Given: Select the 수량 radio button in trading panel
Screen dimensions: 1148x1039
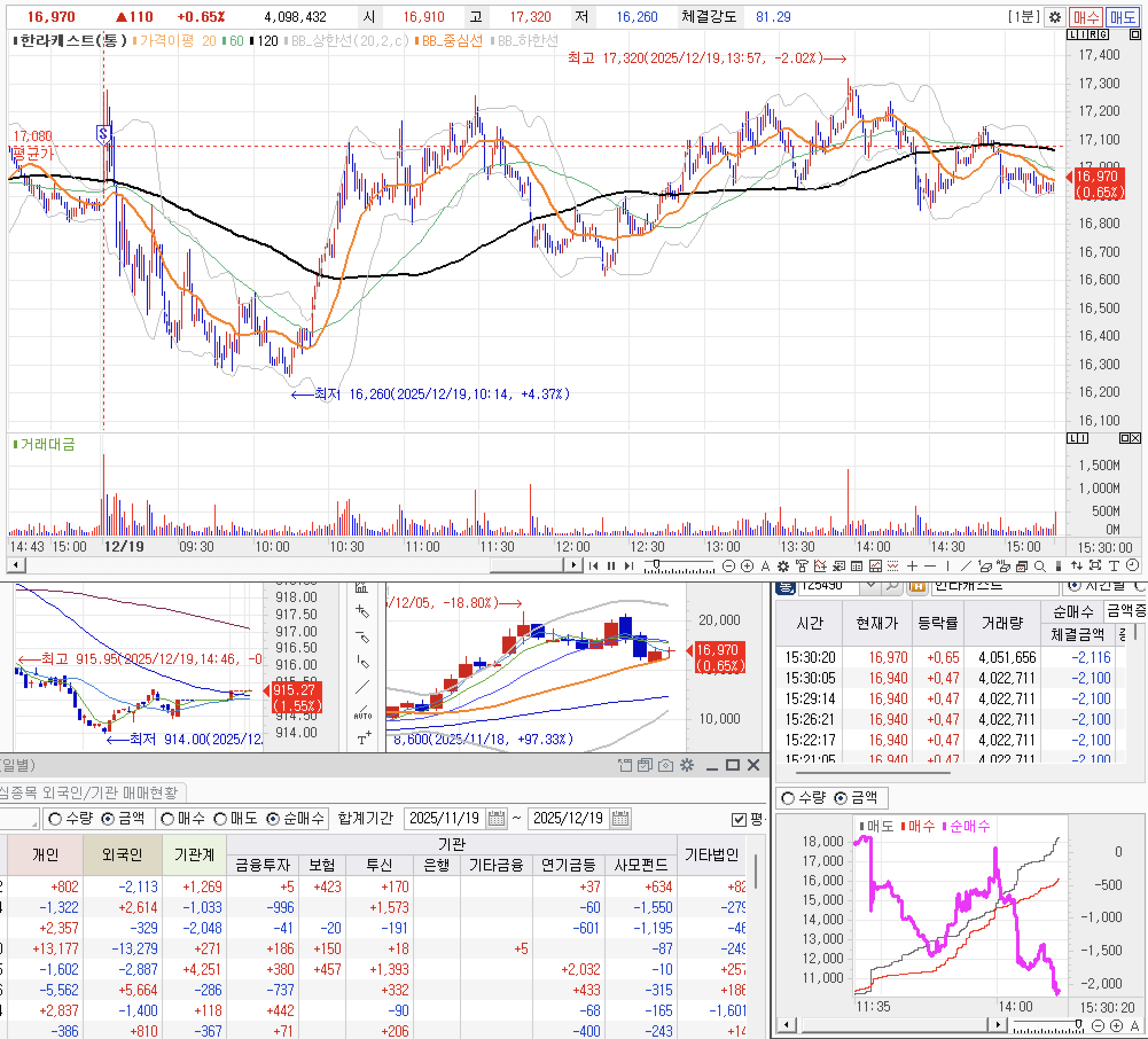Looking at the screenshot, I should 56,819.
